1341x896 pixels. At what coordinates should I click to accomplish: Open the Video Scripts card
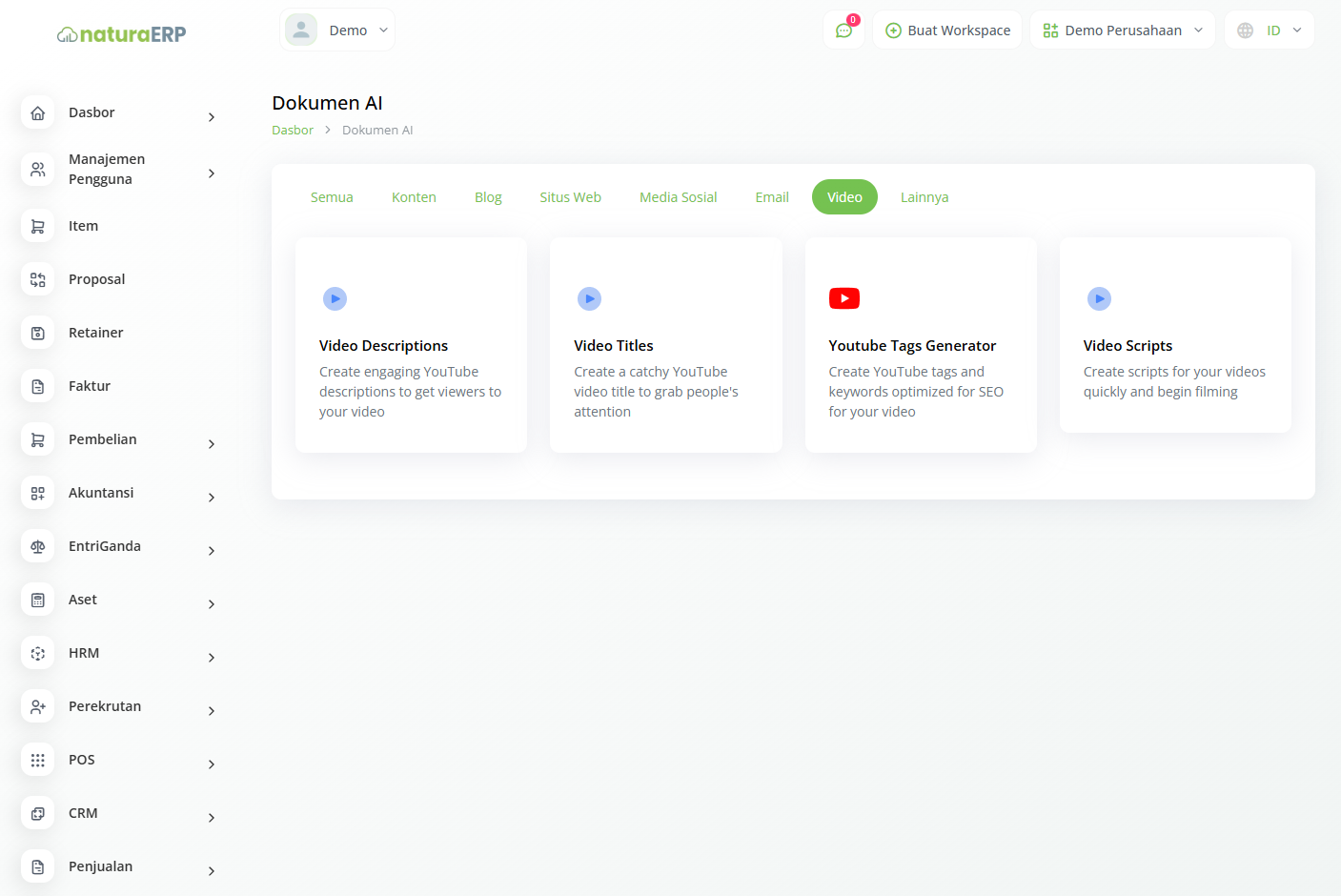tap(1174, 336)
